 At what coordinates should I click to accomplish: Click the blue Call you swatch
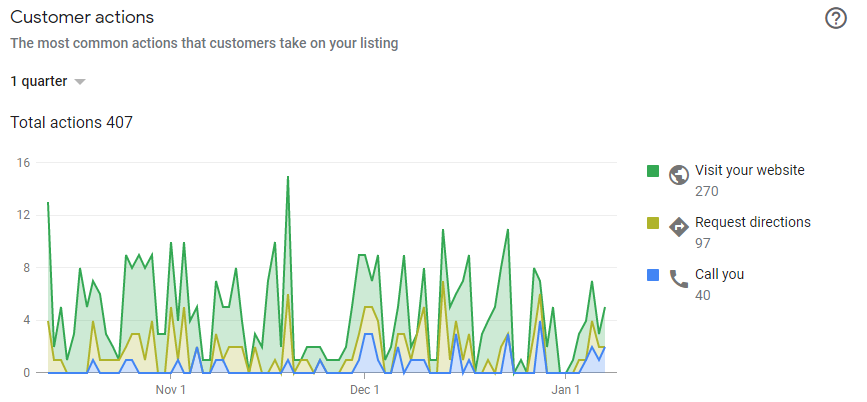[653, 275]
